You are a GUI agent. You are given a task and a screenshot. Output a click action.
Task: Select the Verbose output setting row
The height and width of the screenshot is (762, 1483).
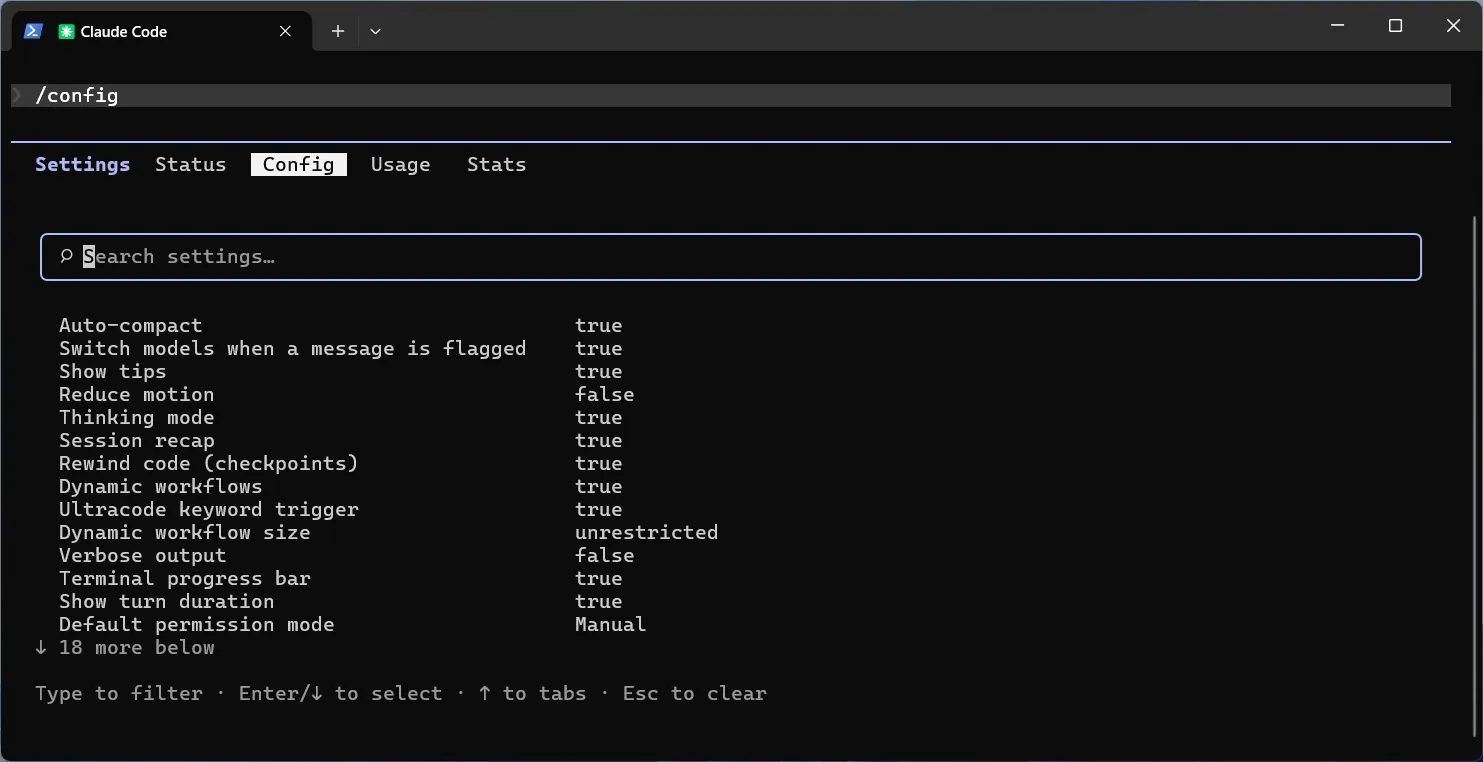(347, 556)
